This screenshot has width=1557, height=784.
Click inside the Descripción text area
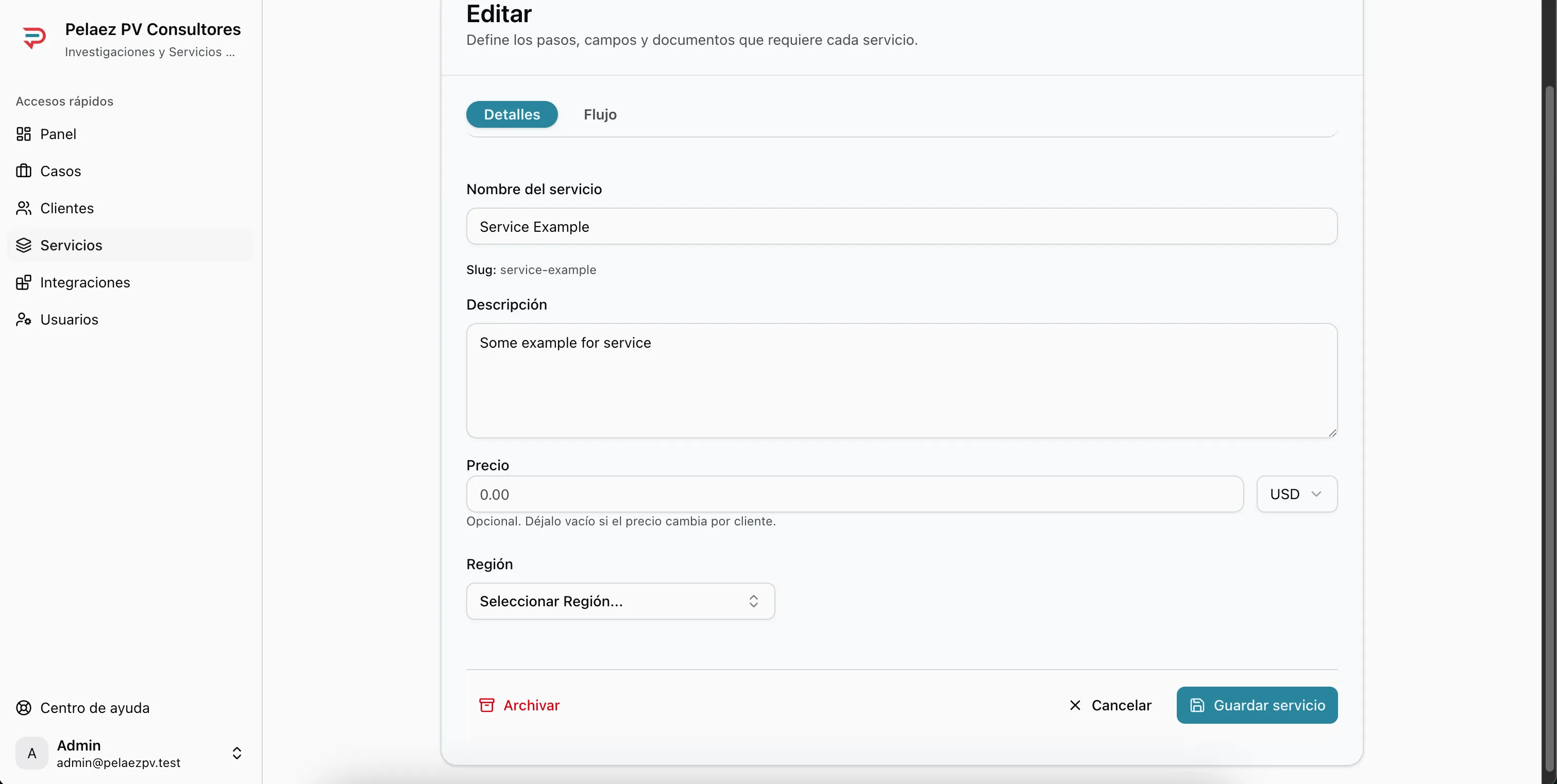pyautogui.click(x=901, y=381)
